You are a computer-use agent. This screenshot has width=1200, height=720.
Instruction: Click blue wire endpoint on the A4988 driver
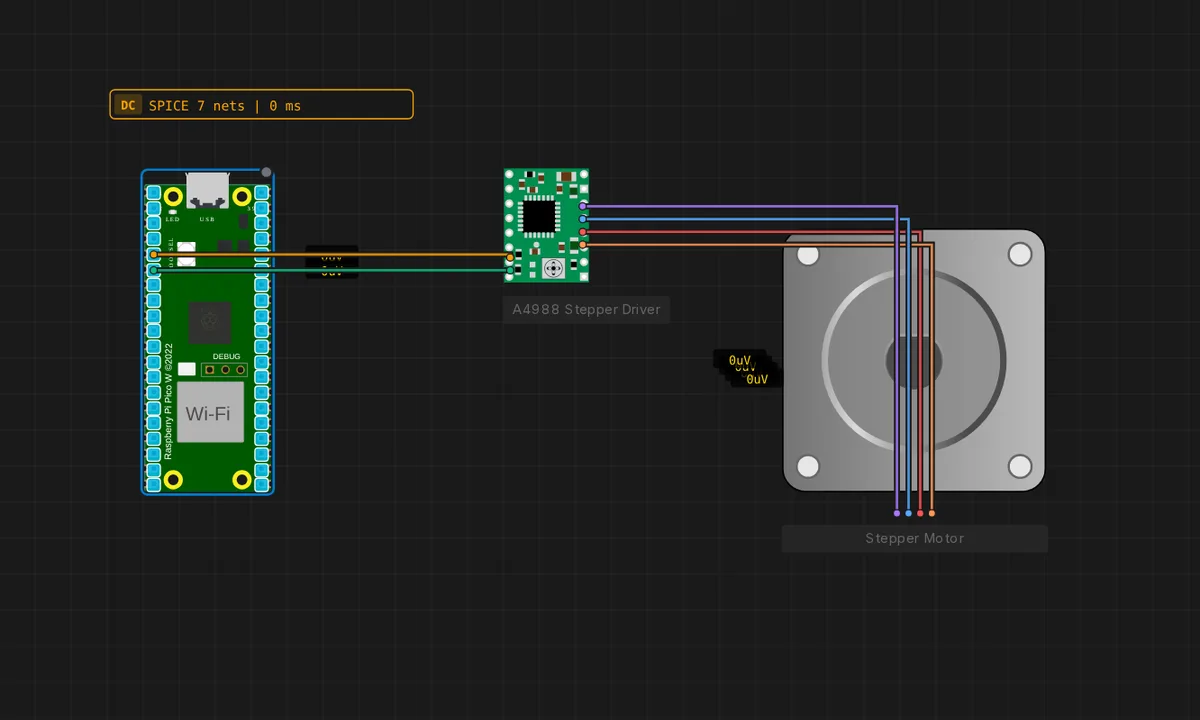(583, 218)
